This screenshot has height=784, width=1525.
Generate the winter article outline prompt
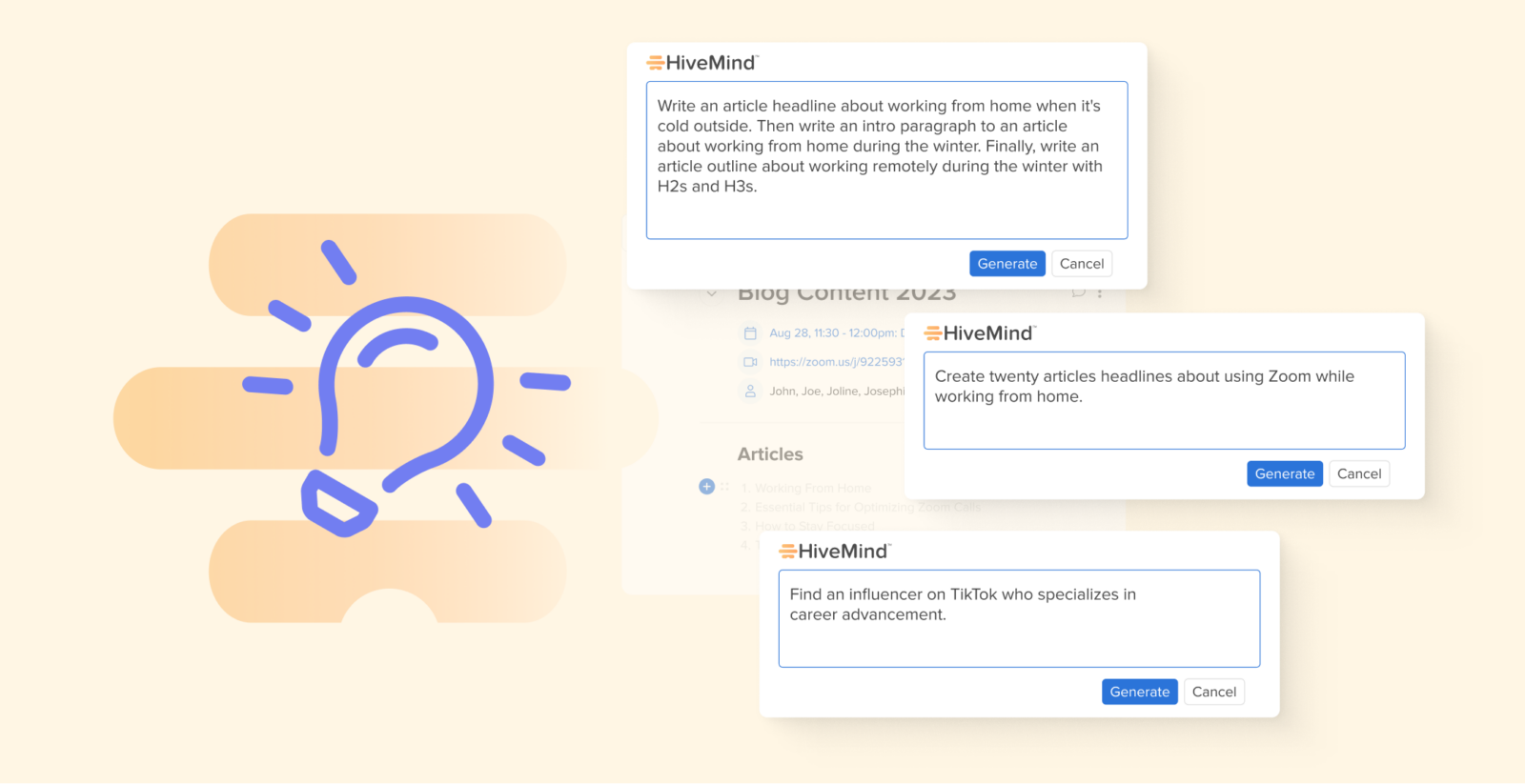tap(1006, 263)
